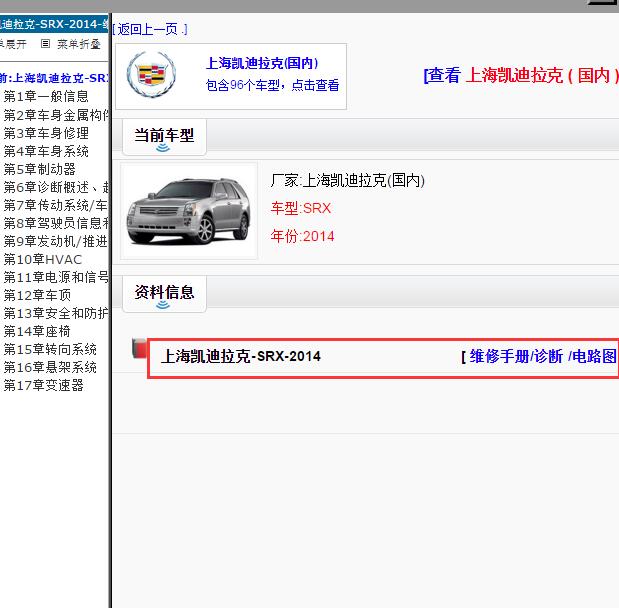Screen dimensions: 619x608
Task: Click the Cadillac logo emblem
Action: (x=151, y=75)
